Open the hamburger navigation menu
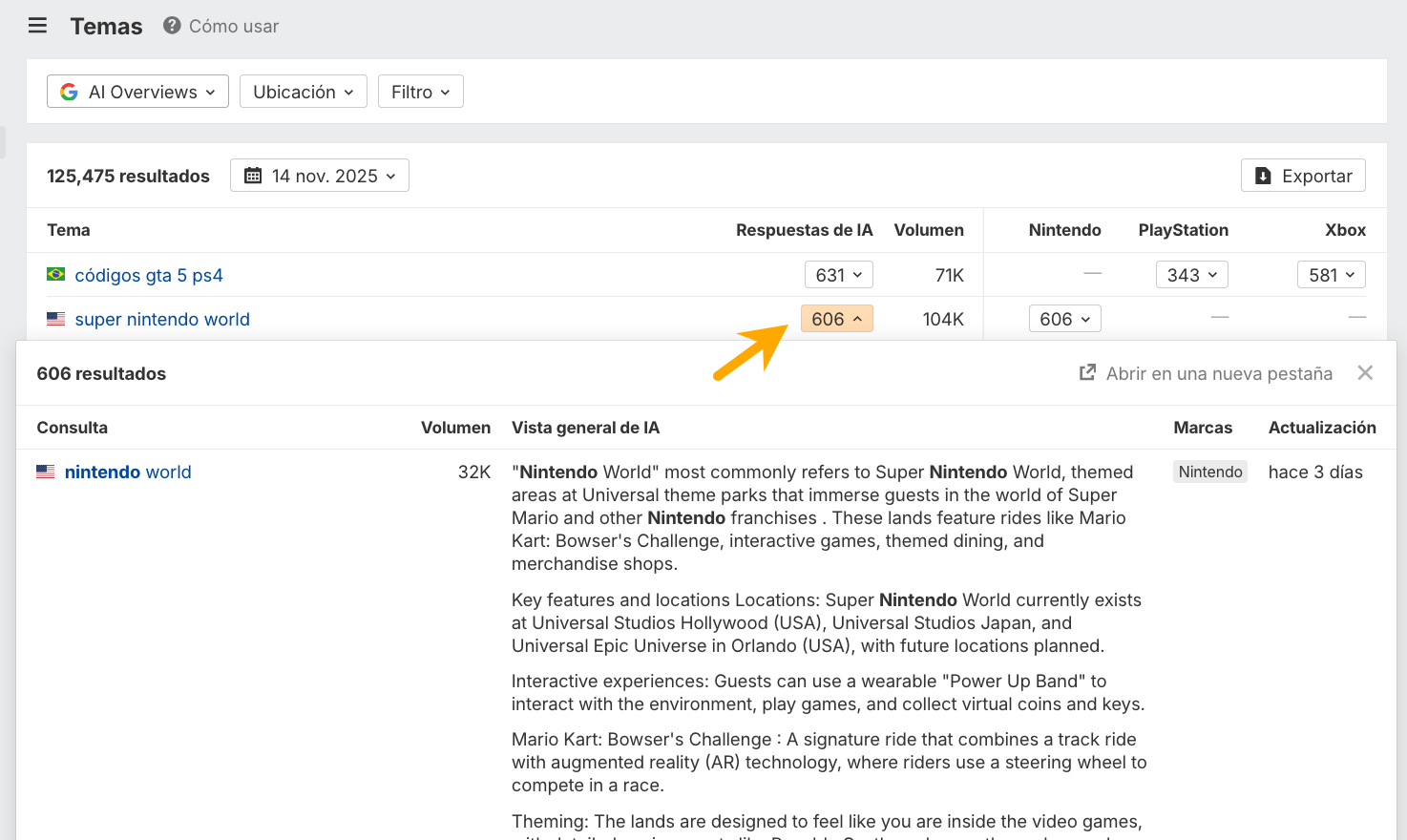The width and height of the screenshot is (1407, 840). click(37, 25)
